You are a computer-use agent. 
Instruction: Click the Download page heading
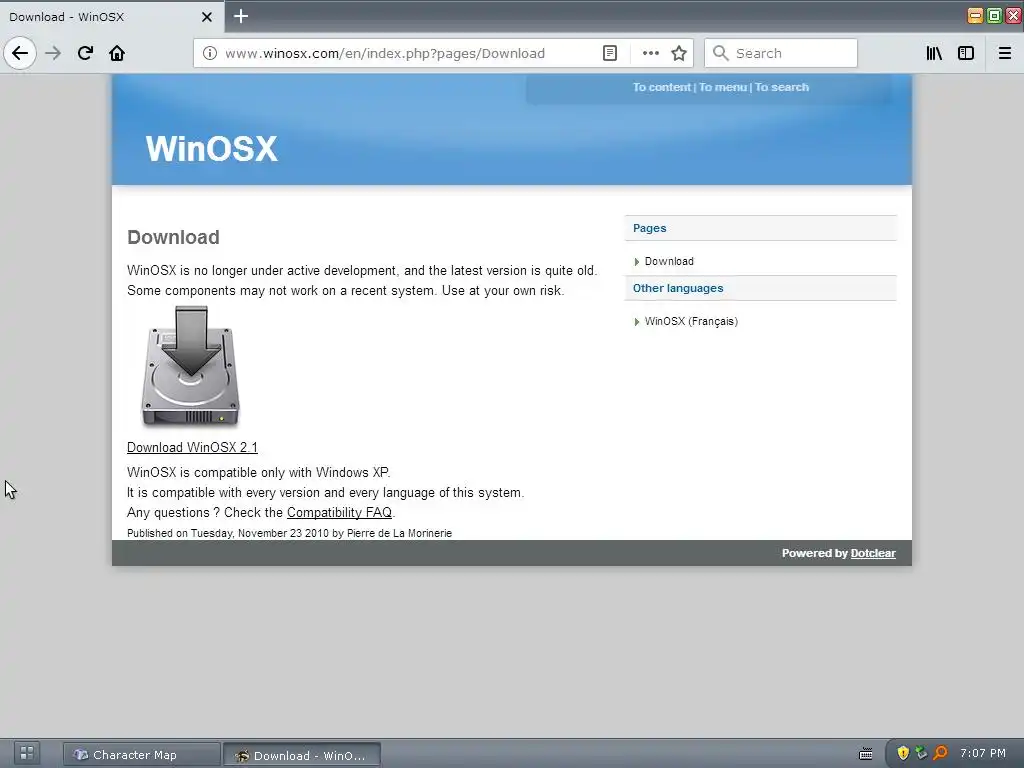[173, 237]
